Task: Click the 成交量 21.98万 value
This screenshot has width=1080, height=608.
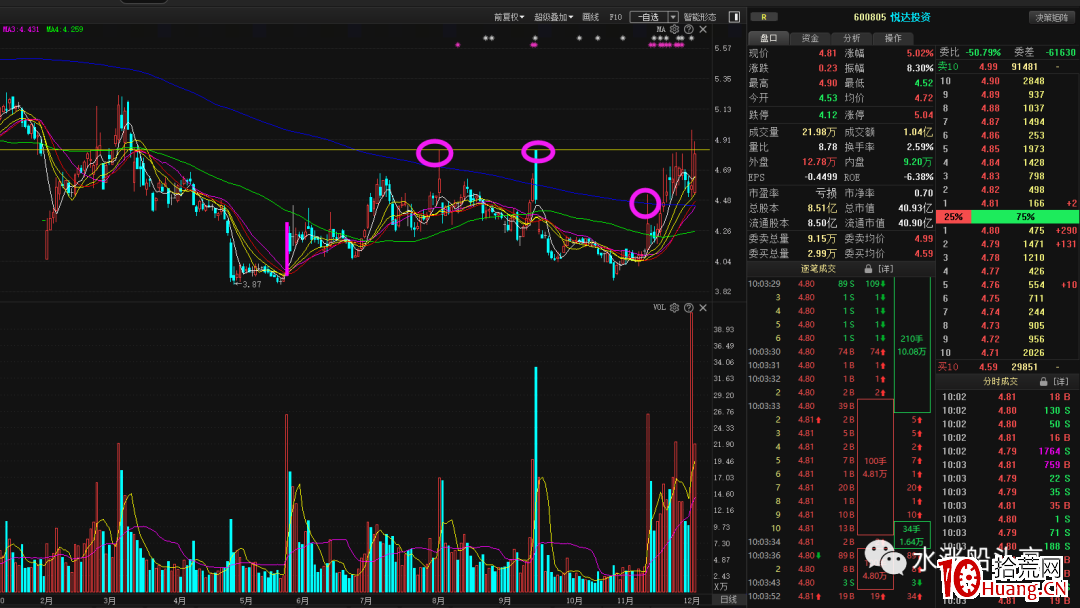Action: pyautogui.click(x=819, y=132)
